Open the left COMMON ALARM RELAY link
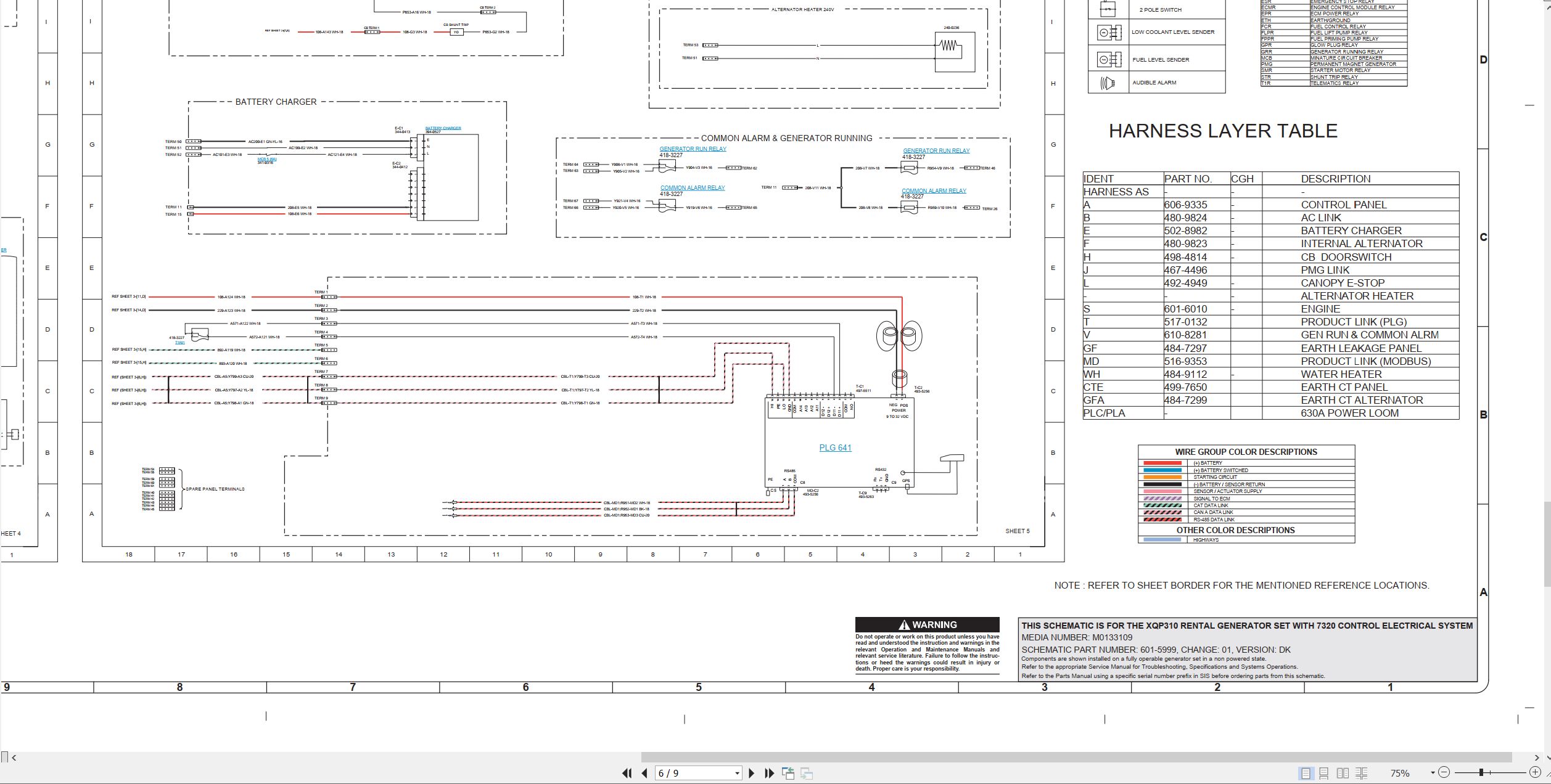 tap(693, 188)
